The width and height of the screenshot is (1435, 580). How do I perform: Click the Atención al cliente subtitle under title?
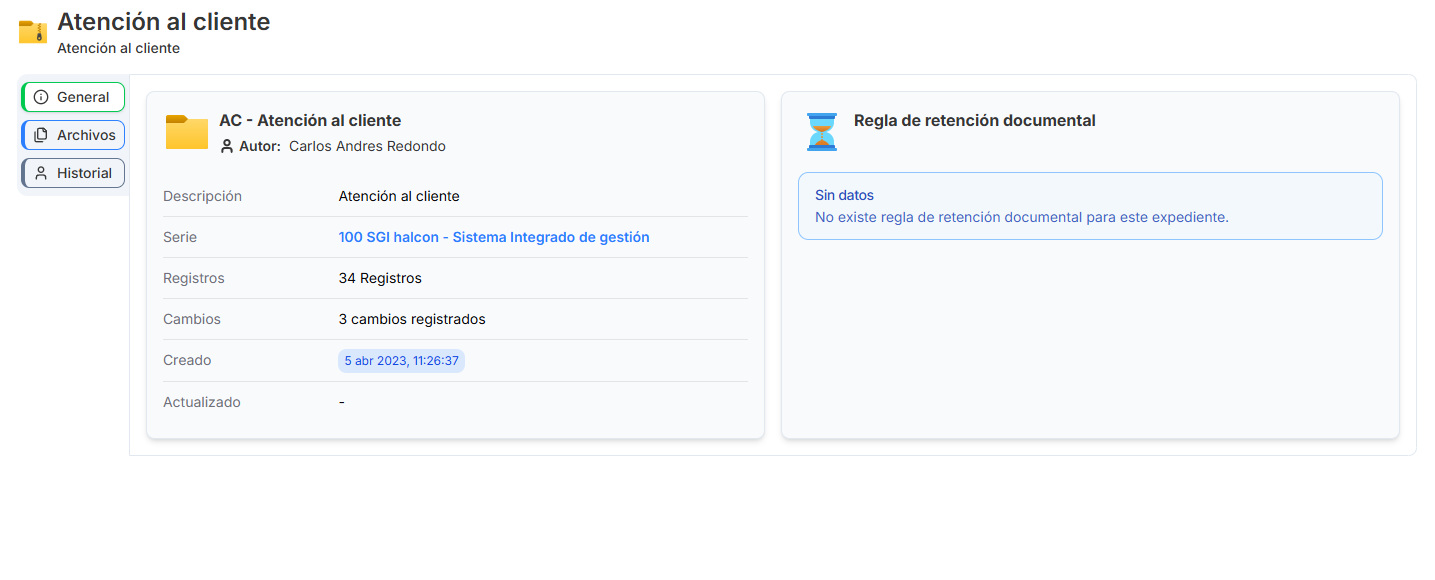119,48
